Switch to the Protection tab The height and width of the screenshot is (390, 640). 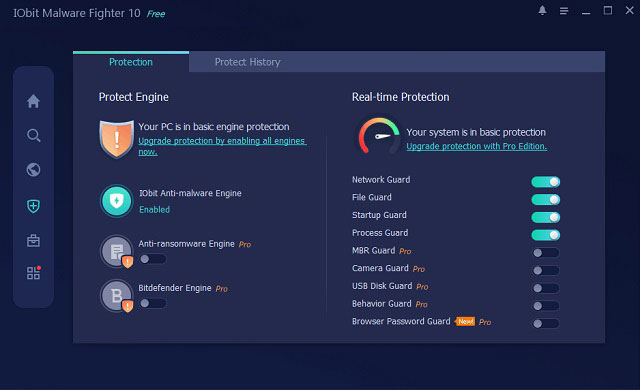[x=131, y=62]
